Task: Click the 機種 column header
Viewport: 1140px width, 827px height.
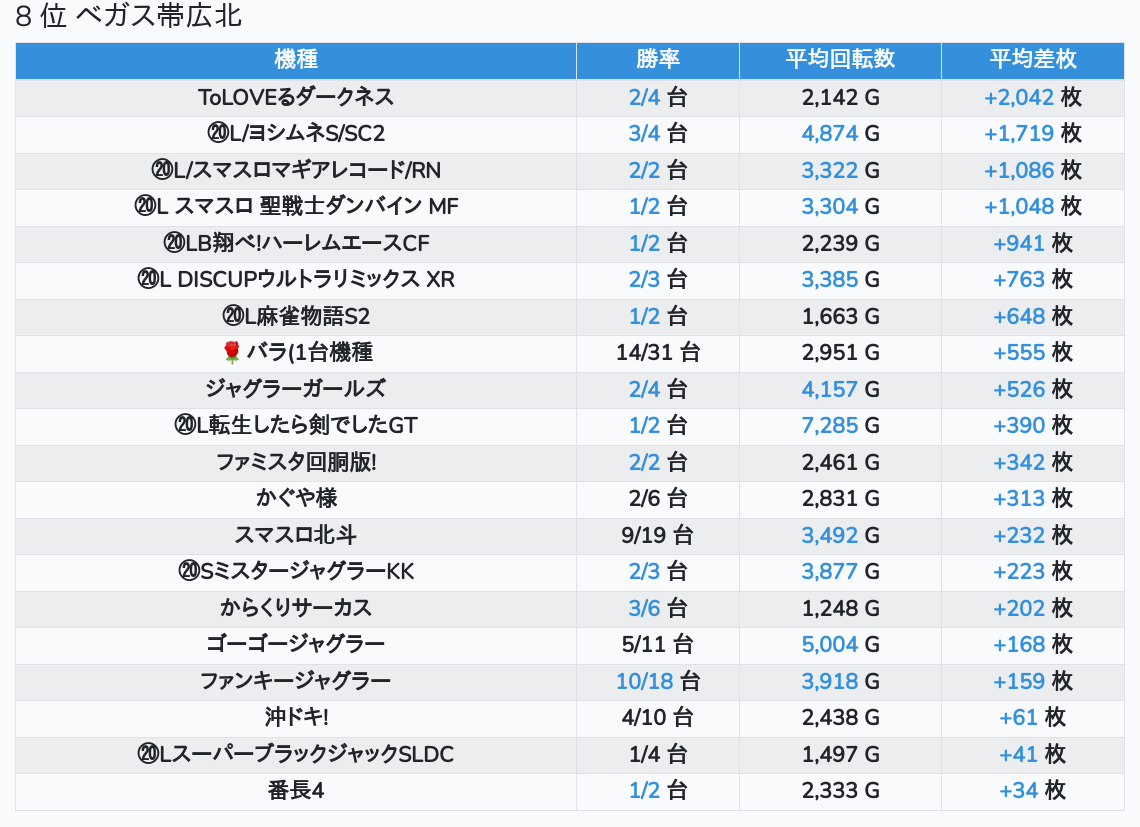Action: pos(296,60)
